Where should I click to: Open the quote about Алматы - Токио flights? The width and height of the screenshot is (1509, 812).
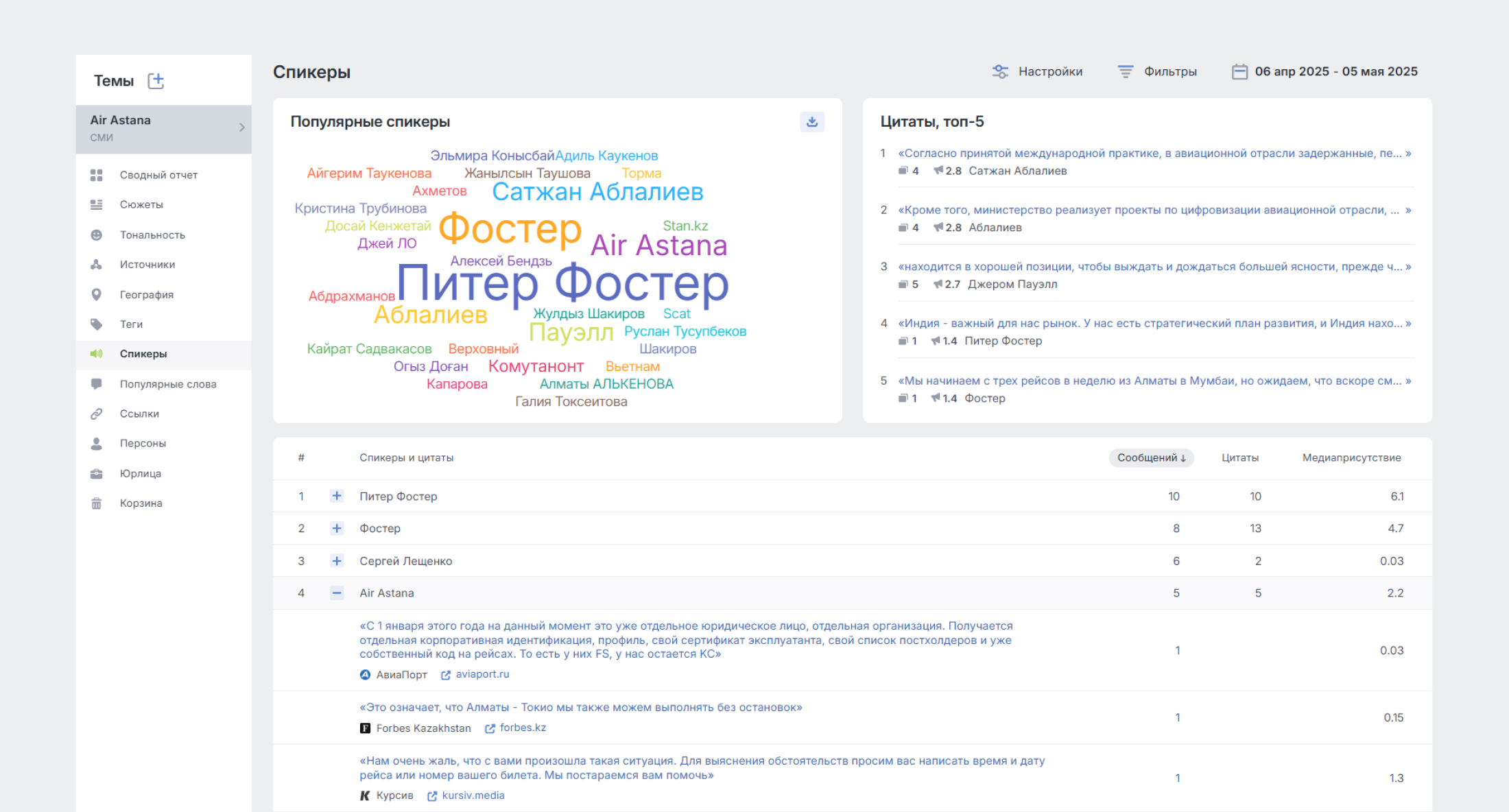(581, 707)
